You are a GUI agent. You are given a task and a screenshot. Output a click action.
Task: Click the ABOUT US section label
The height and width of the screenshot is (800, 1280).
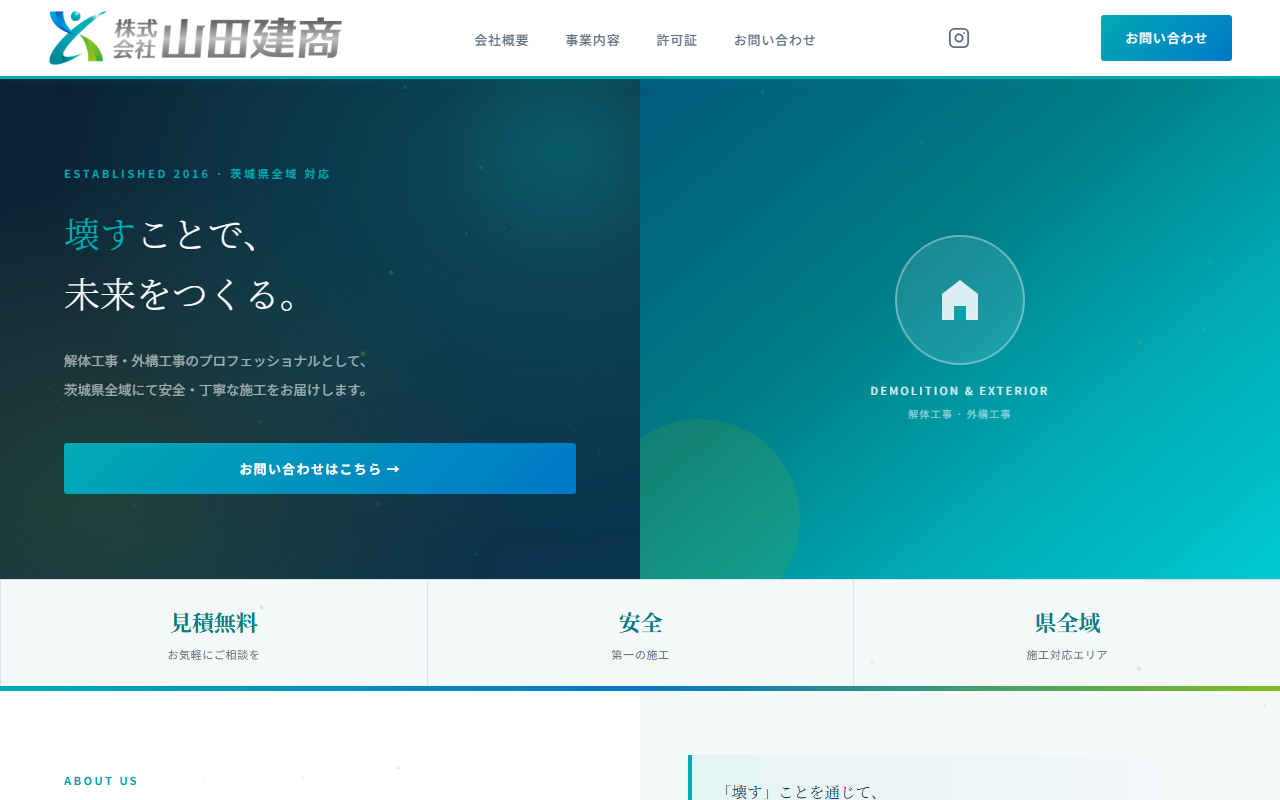(x=101, y=781)
